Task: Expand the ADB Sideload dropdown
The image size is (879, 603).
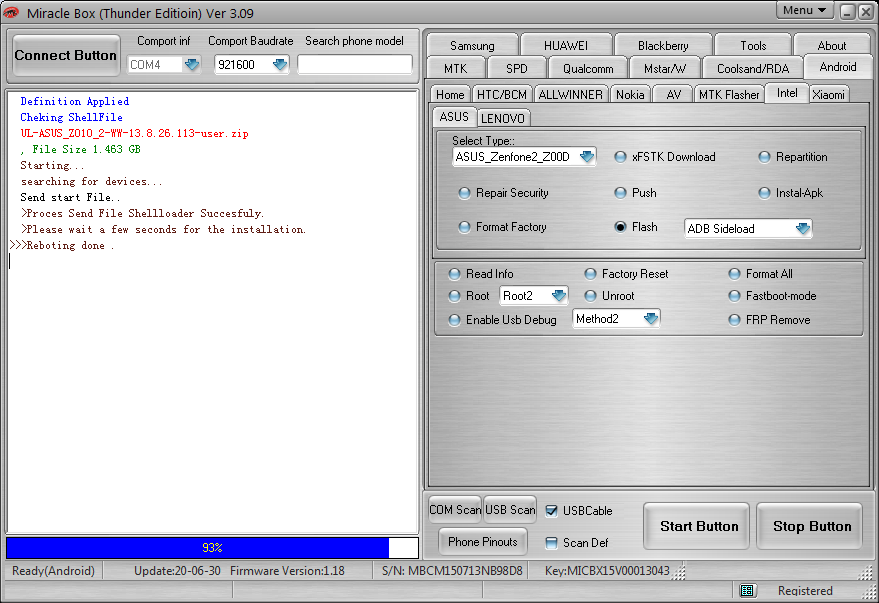Action: click(803, 228)
